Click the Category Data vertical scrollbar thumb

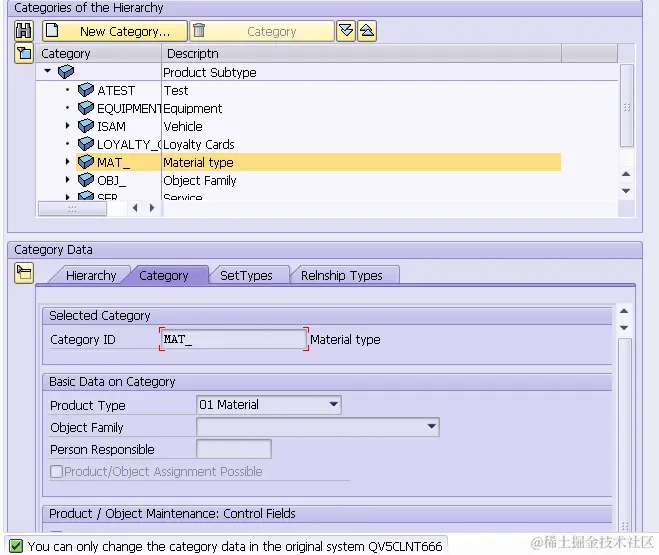(625, 435)
